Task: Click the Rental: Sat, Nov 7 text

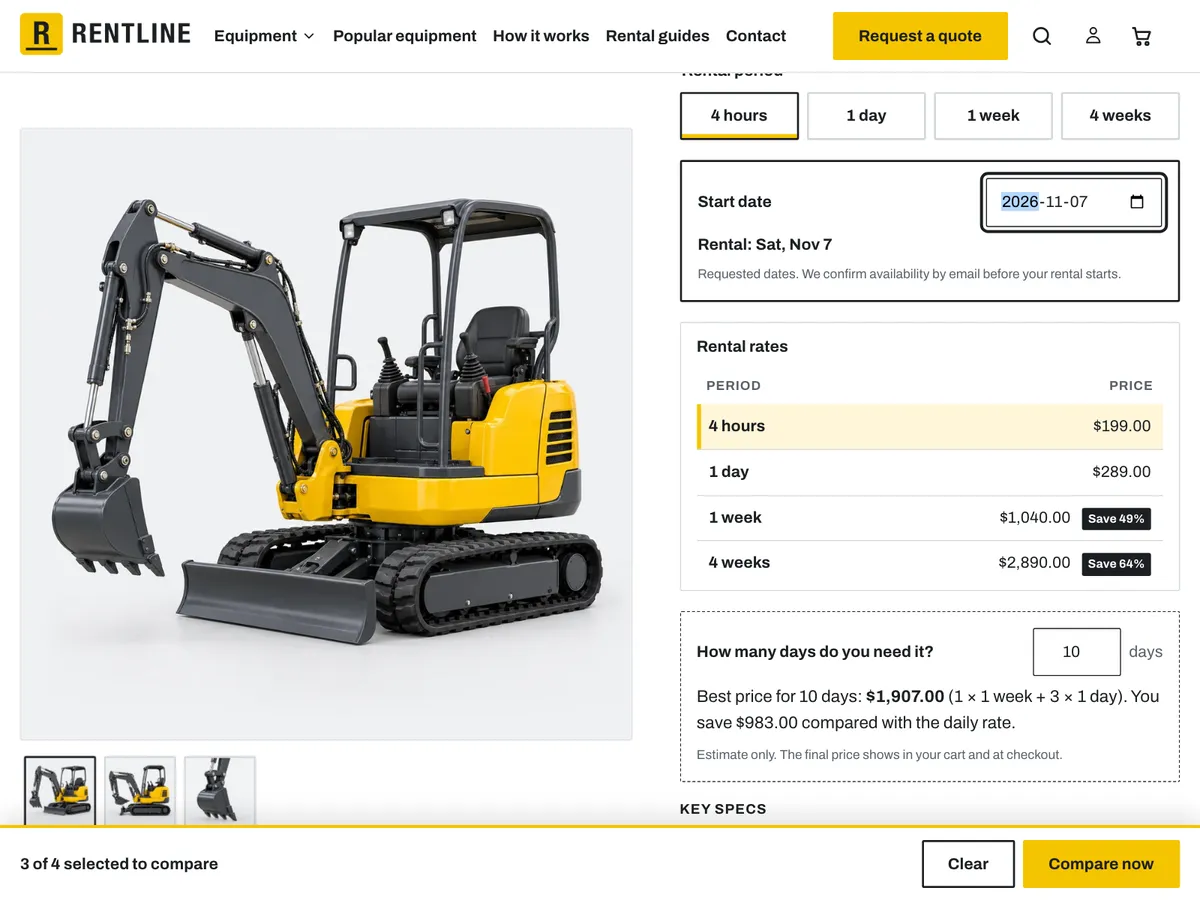Action: (765, 244)
